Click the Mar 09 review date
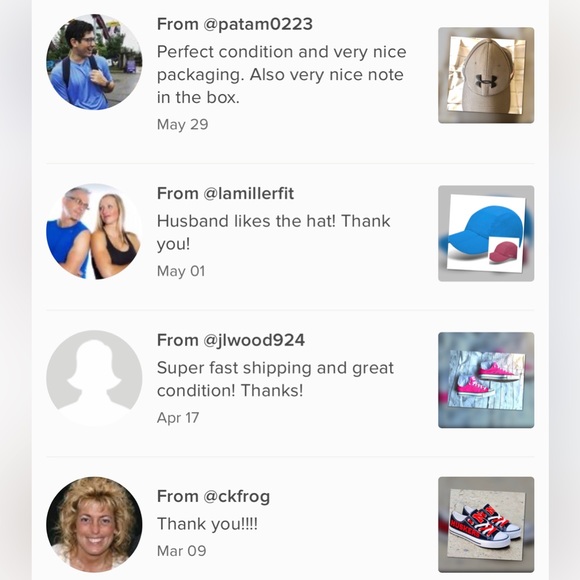This screenshot has width=580, height=580. click(x=182, y=551)
